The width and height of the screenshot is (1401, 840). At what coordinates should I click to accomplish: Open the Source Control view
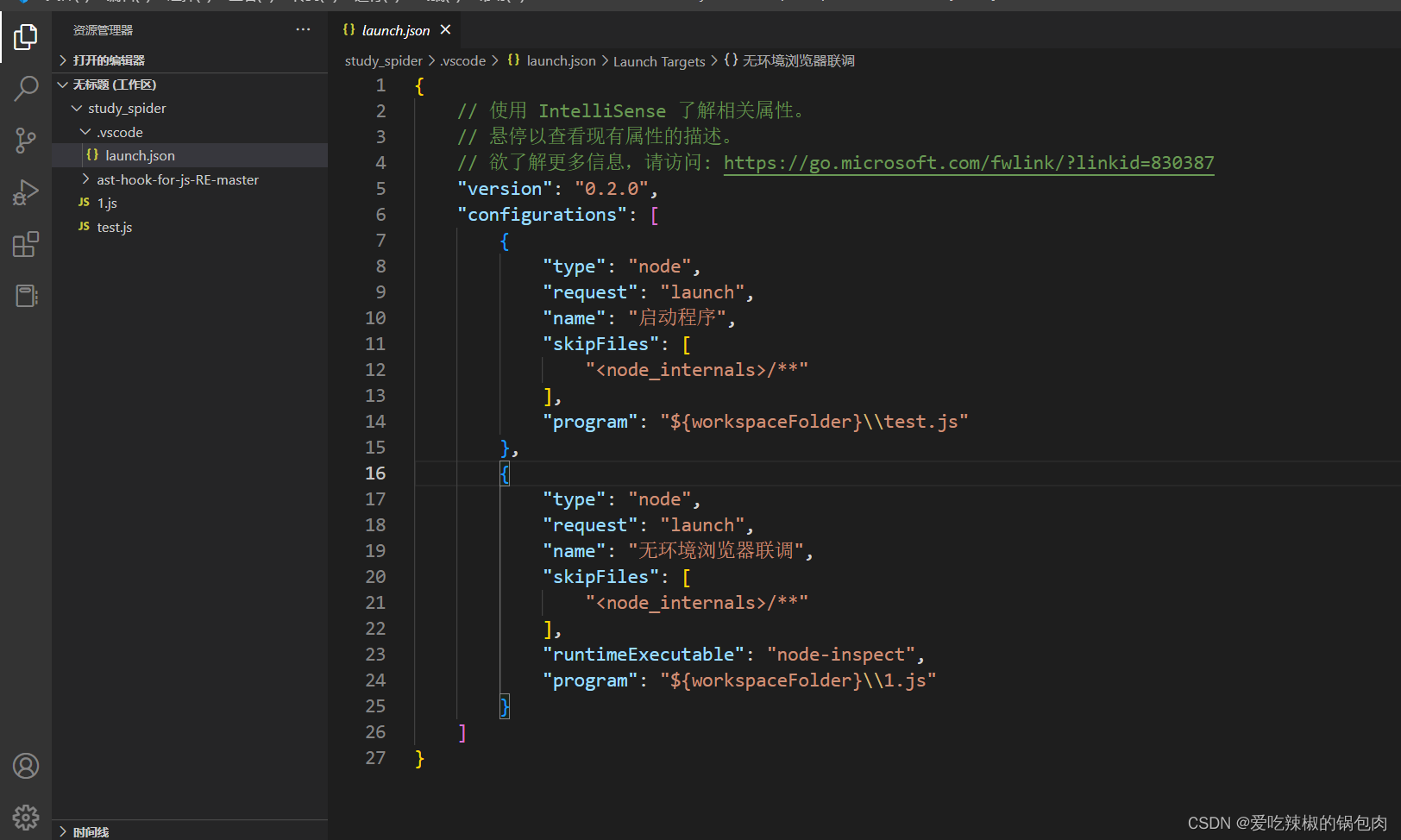coord(26,140)
